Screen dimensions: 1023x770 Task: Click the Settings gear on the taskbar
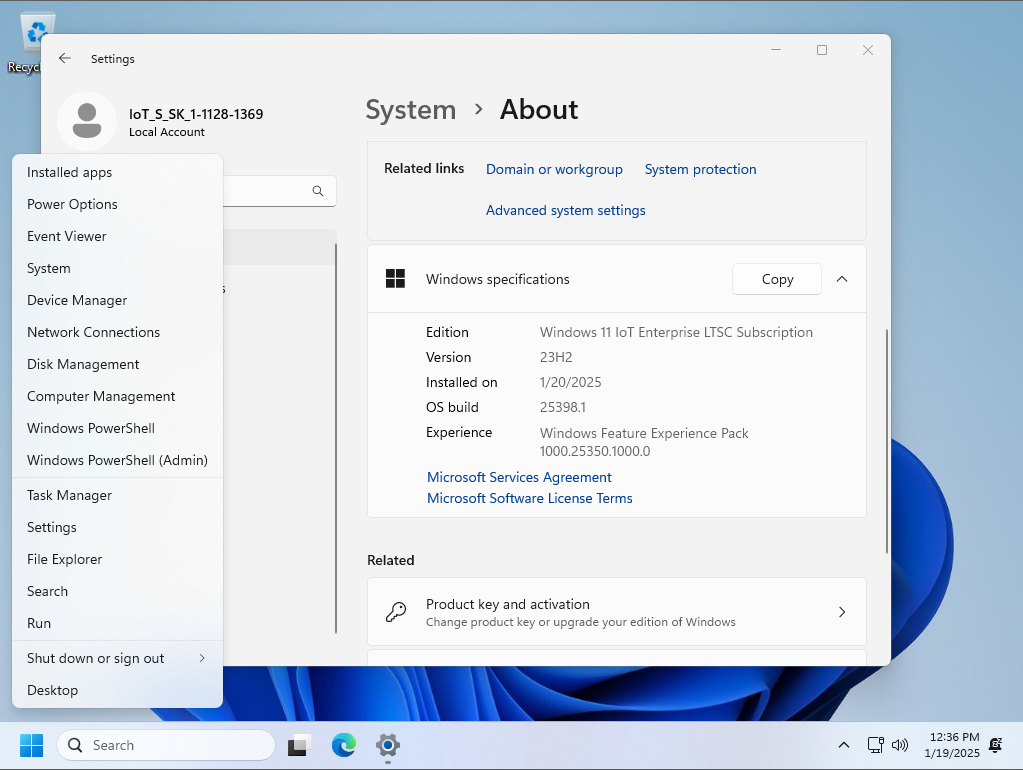(388, 745)
